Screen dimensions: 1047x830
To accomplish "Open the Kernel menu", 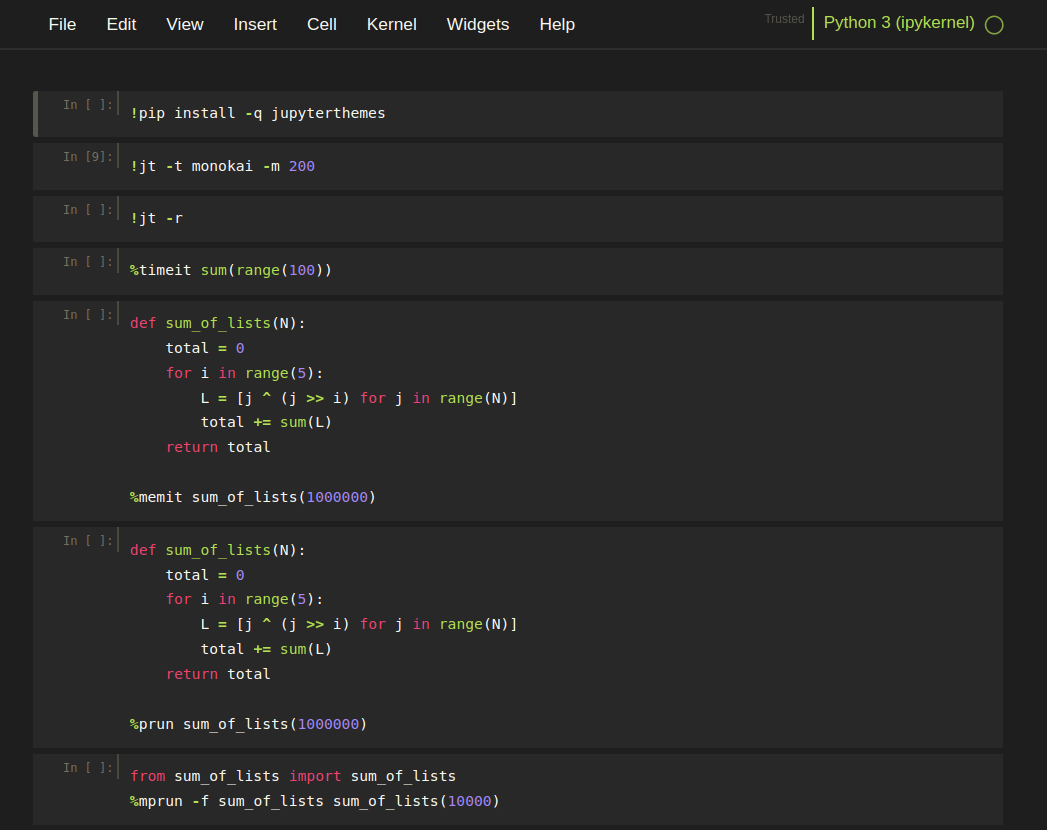I will pos(391,24).
